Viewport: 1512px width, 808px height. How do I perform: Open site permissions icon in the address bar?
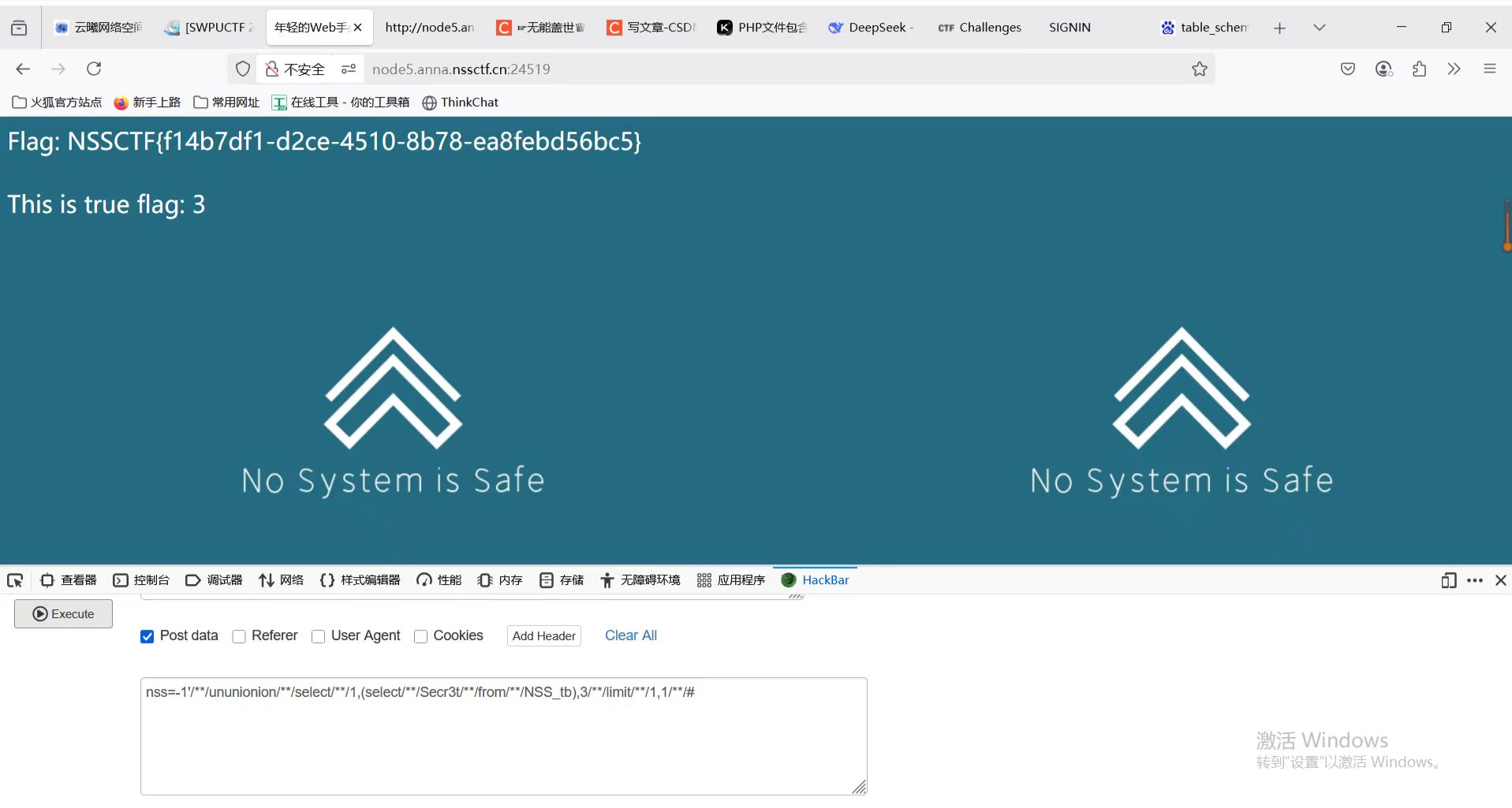348,69
